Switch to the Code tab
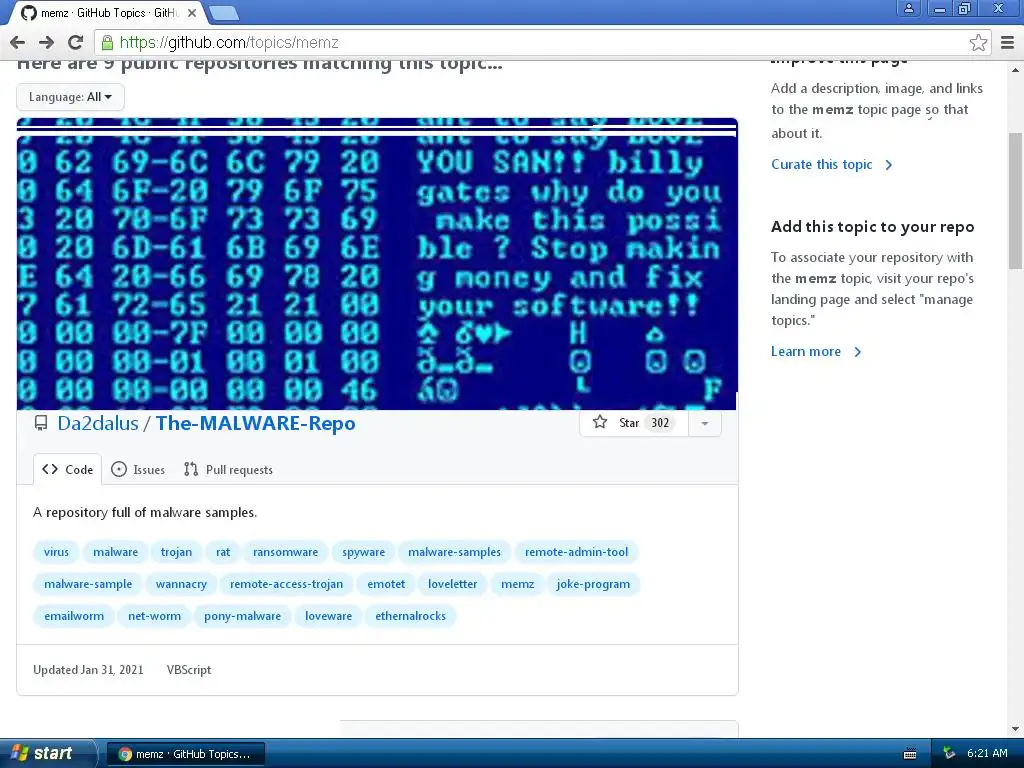Viewport: 1024px width, 768px height. [68, 469]
